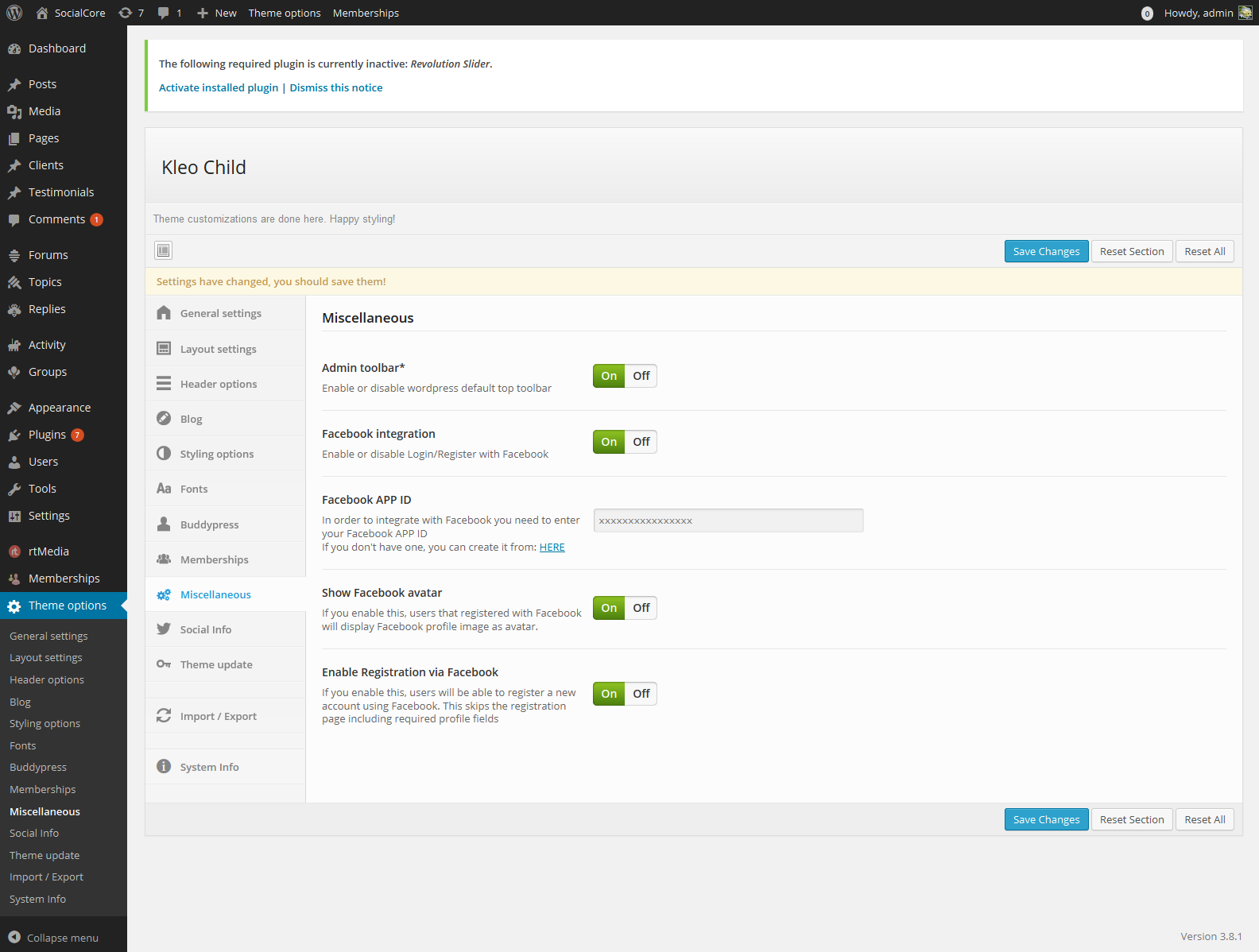Turn Off the Admin toolbar option
This screenshot has height=952, width=1259.
(x=641, y=376)
